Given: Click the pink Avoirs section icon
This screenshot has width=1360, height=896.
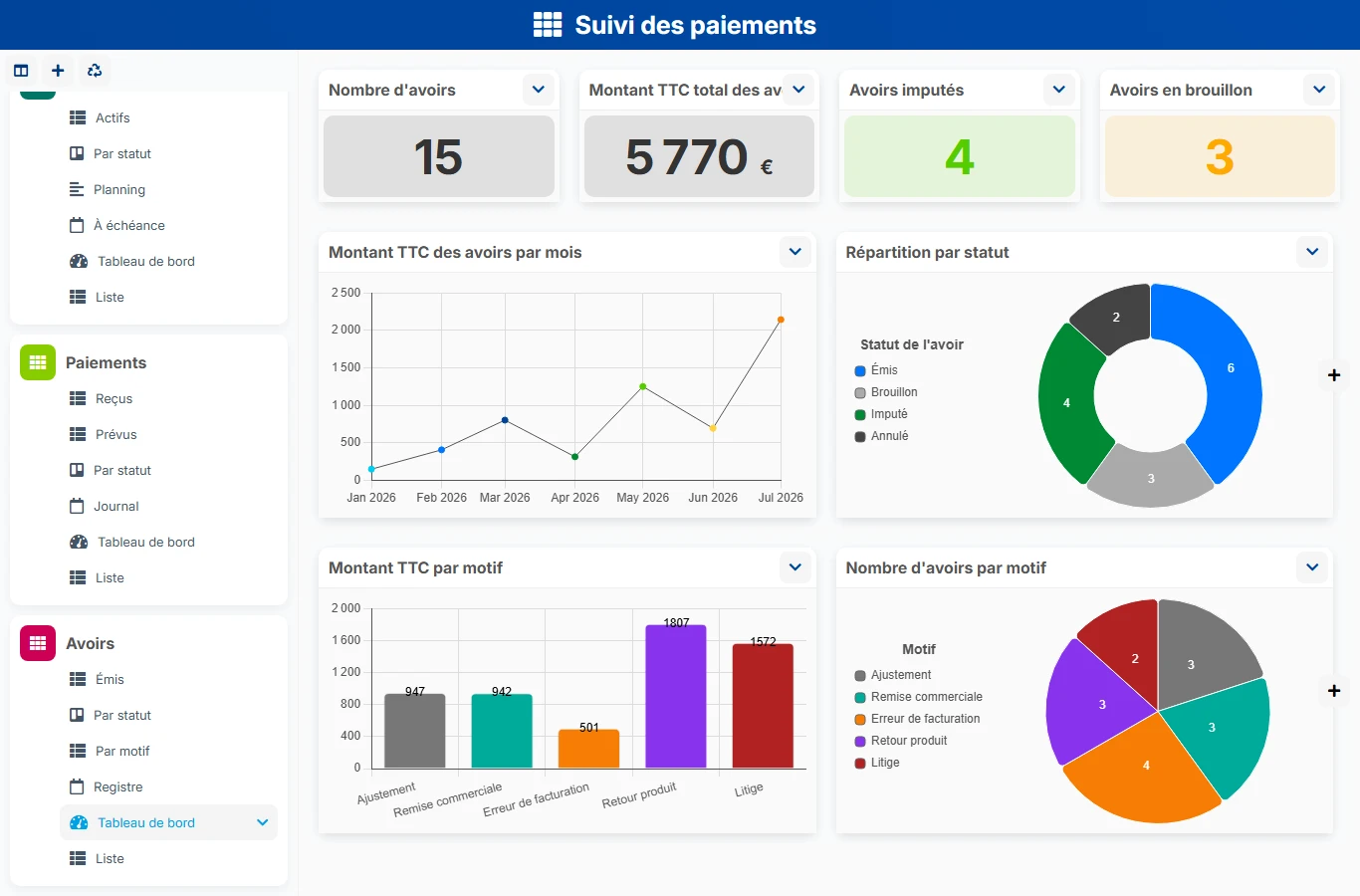Looking at the screenshot, I should [38, 643].
